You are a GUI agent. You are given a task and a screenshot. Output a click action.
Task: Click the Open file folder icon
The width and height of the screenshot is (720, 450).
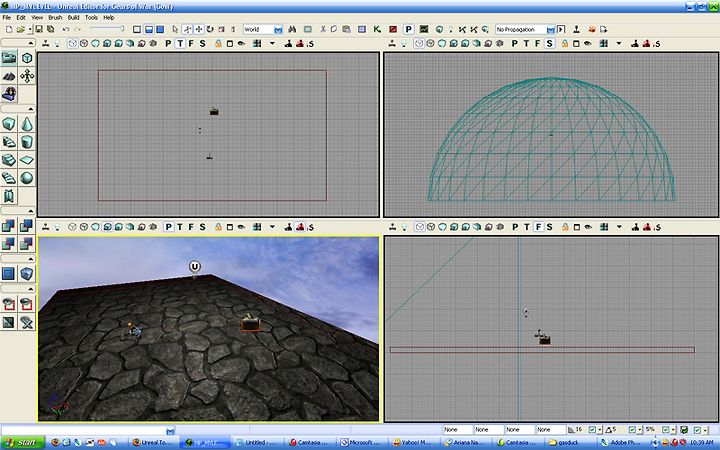(x=20, y=29)
